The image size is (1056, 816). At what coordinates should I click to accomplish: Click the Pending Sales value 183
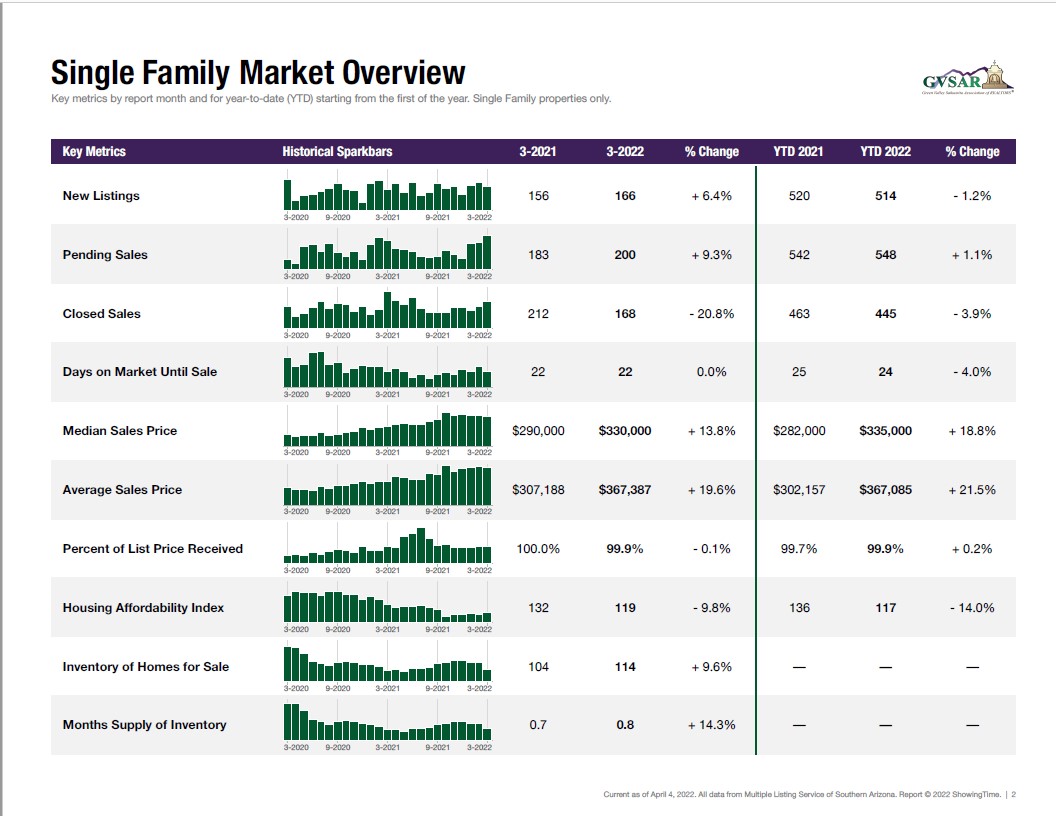pos(538,254)
